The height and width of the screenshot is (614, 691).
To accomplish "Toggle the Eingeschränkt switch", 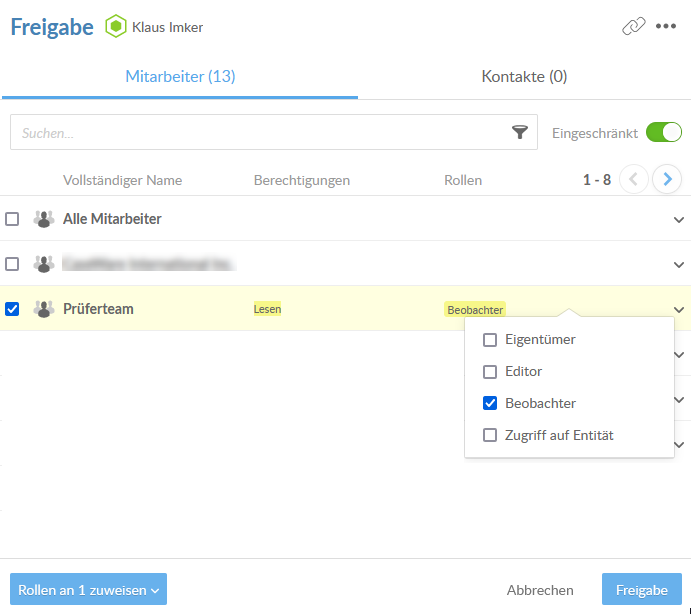I will pos(664,133).
